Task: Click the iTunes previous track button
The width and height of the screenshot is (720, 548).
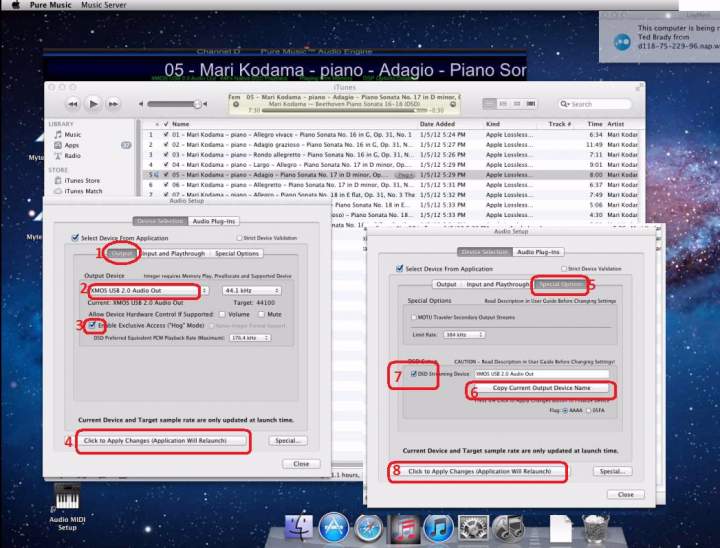Action: (x=73, y=104)
